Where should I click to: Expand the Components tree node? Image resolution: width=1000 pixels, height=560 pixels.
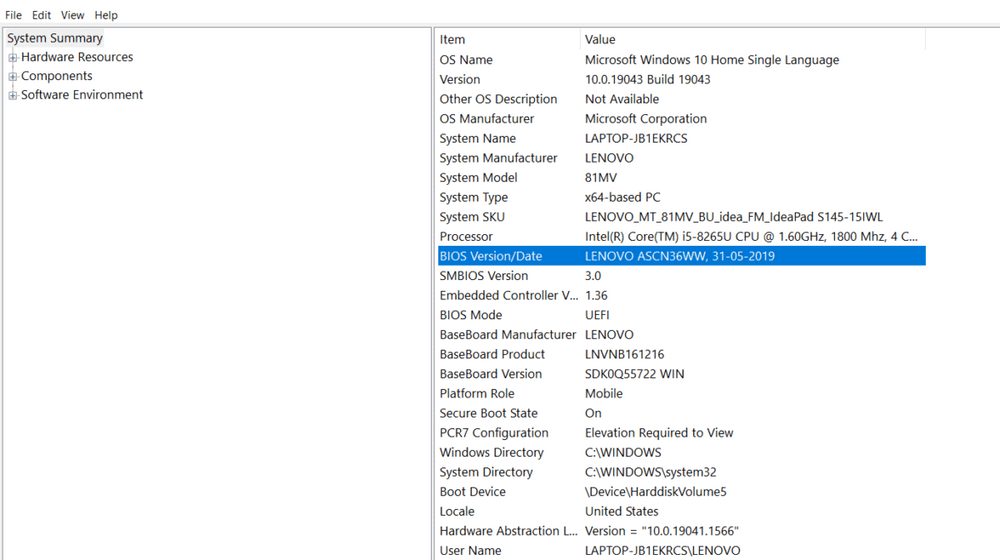click(x=13, y=77)
